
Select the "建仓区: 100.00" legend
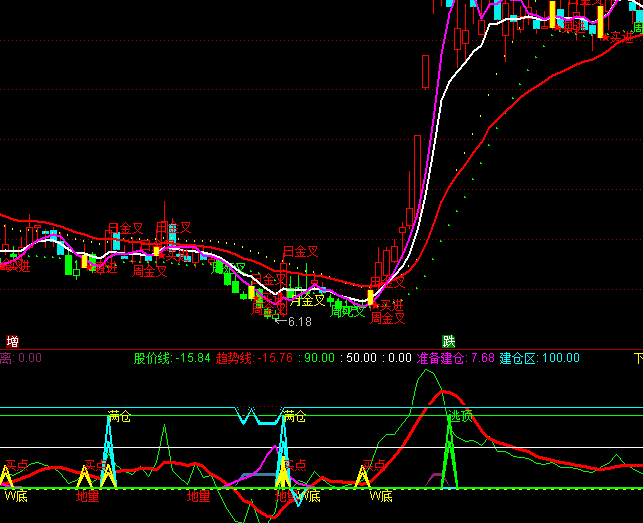[x=539, y=358]
